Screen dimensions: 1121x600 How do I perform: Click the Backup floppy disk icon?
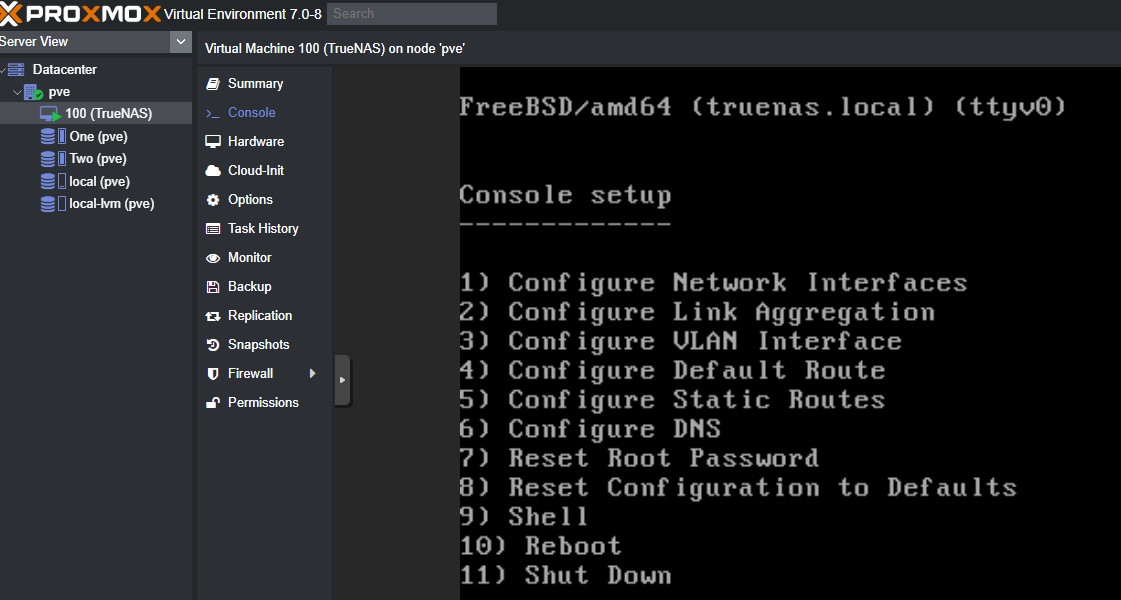click(212, 287)
